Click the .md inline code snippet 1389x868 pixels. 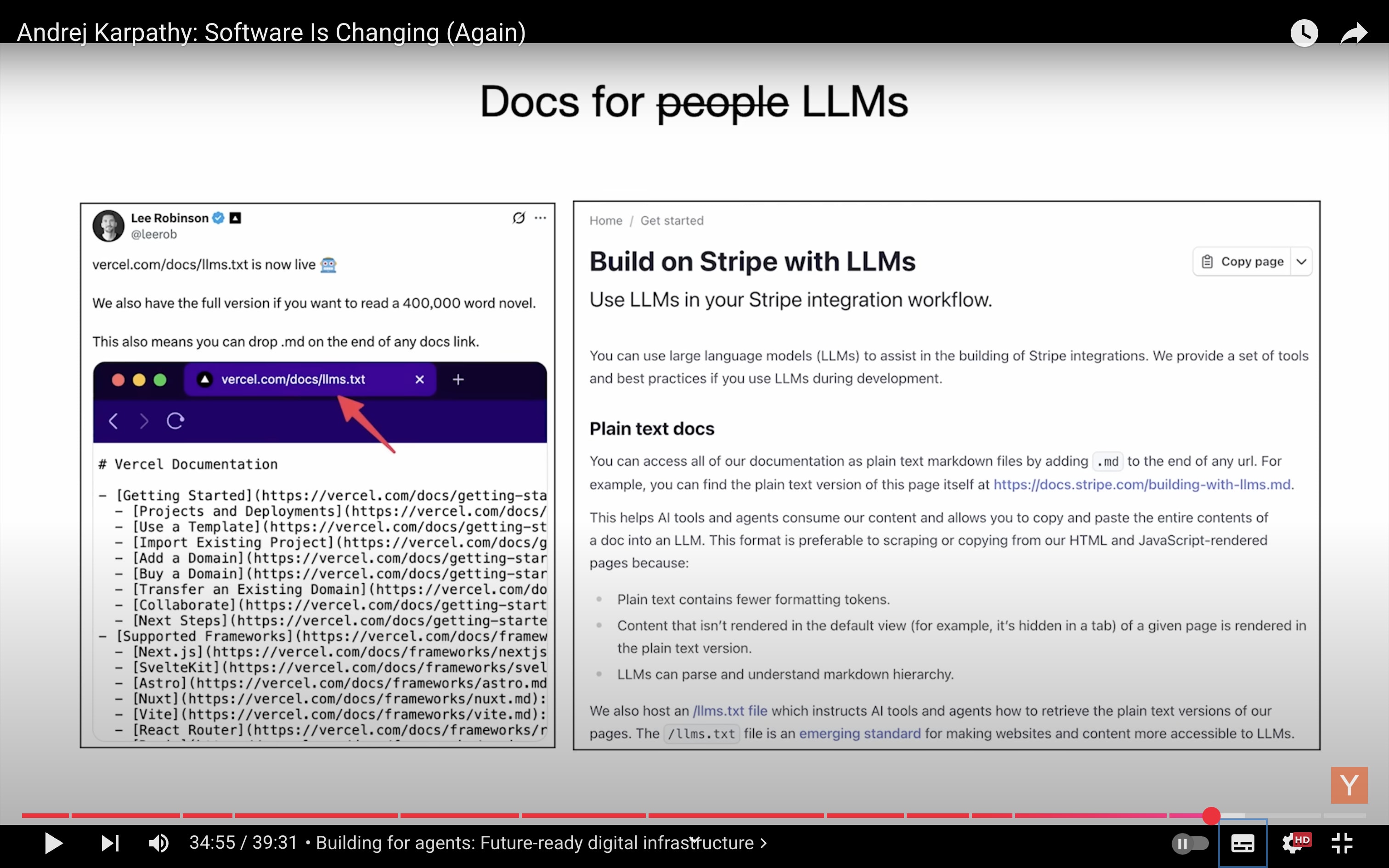1107,462
